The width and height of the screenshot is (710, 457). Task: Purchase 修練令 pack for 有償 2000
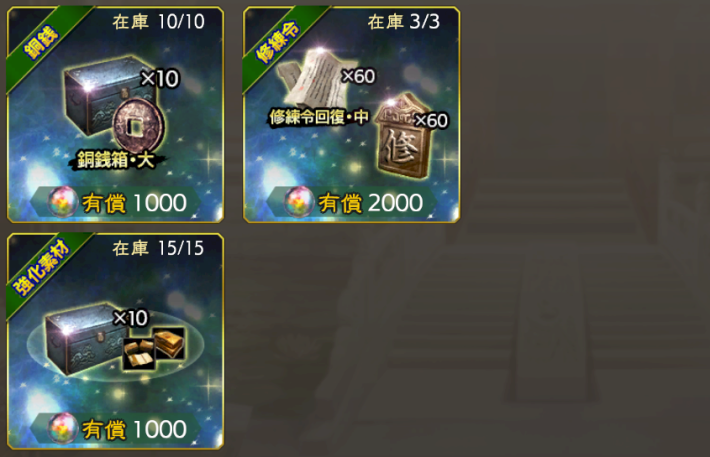pos(352,202)
